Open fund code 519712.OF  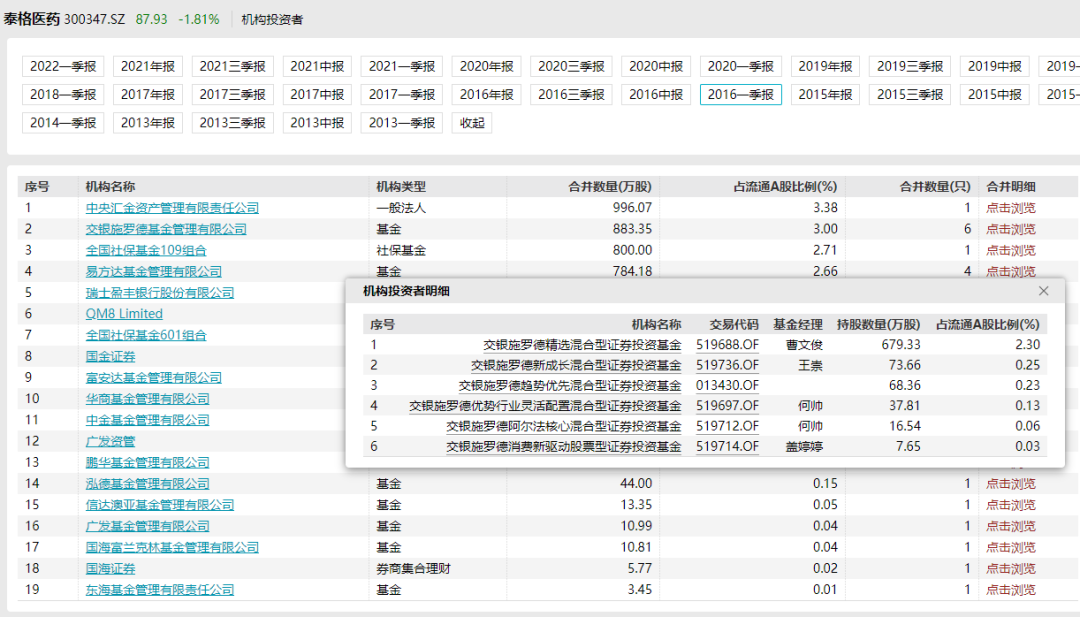tap(727, 426)
